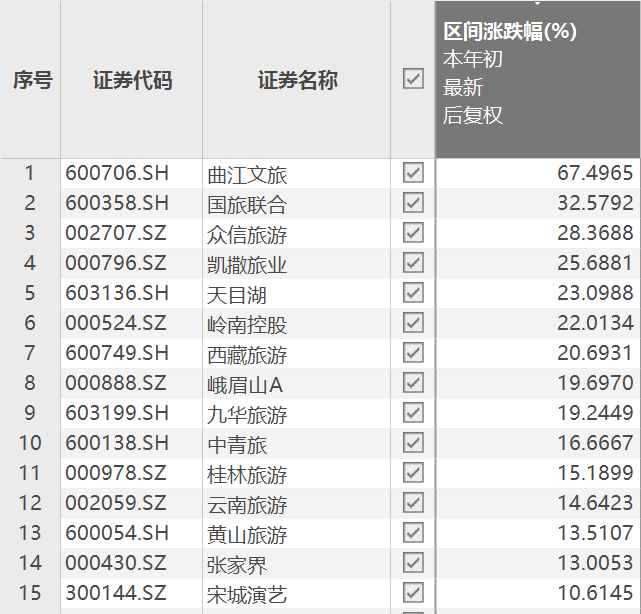The height and width of the screenshot is (614, 641).
Task: Toggle the checkbox in 峨眉山A row
Action: tap(413, 383)
